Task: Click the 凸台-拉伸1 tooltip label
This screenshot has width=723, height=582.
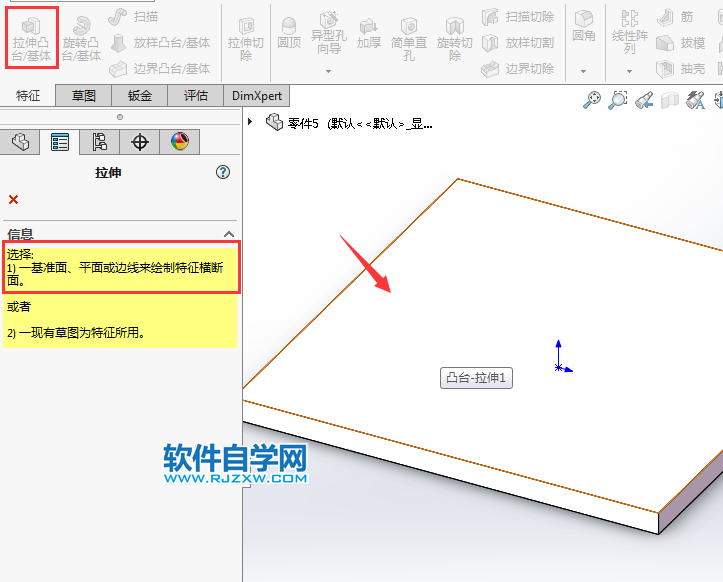Action: pyautogui.click(x=476, y=378)
